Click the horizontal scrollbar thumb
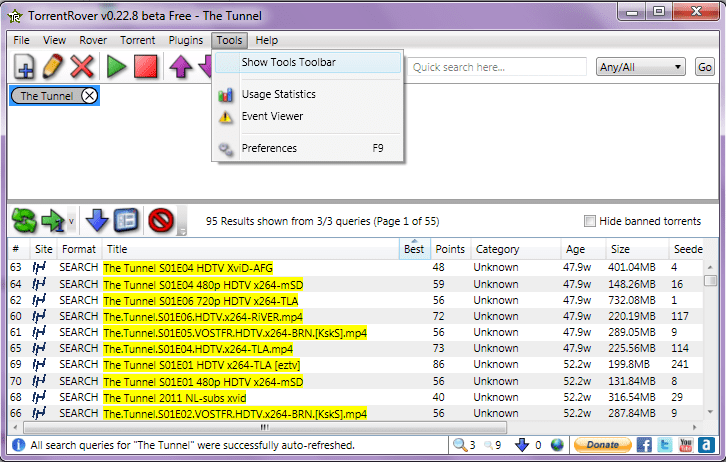 point(265,427)
